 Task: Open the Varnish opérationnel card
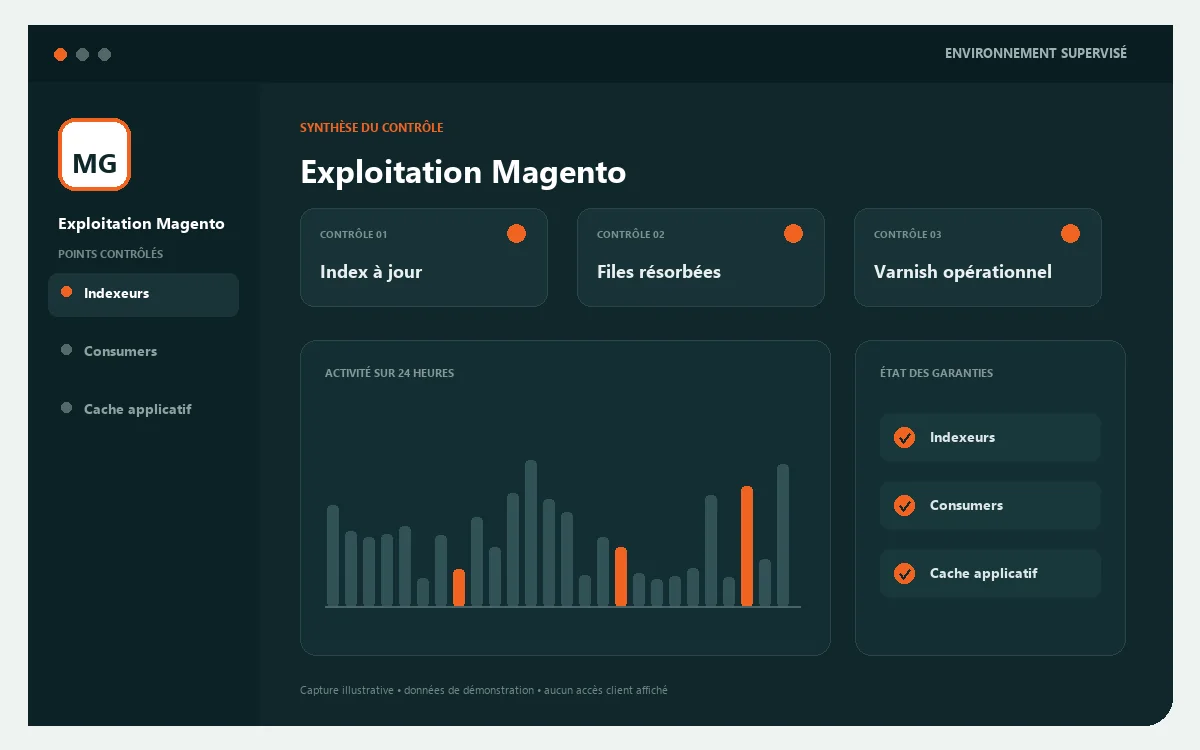point(978,257)
